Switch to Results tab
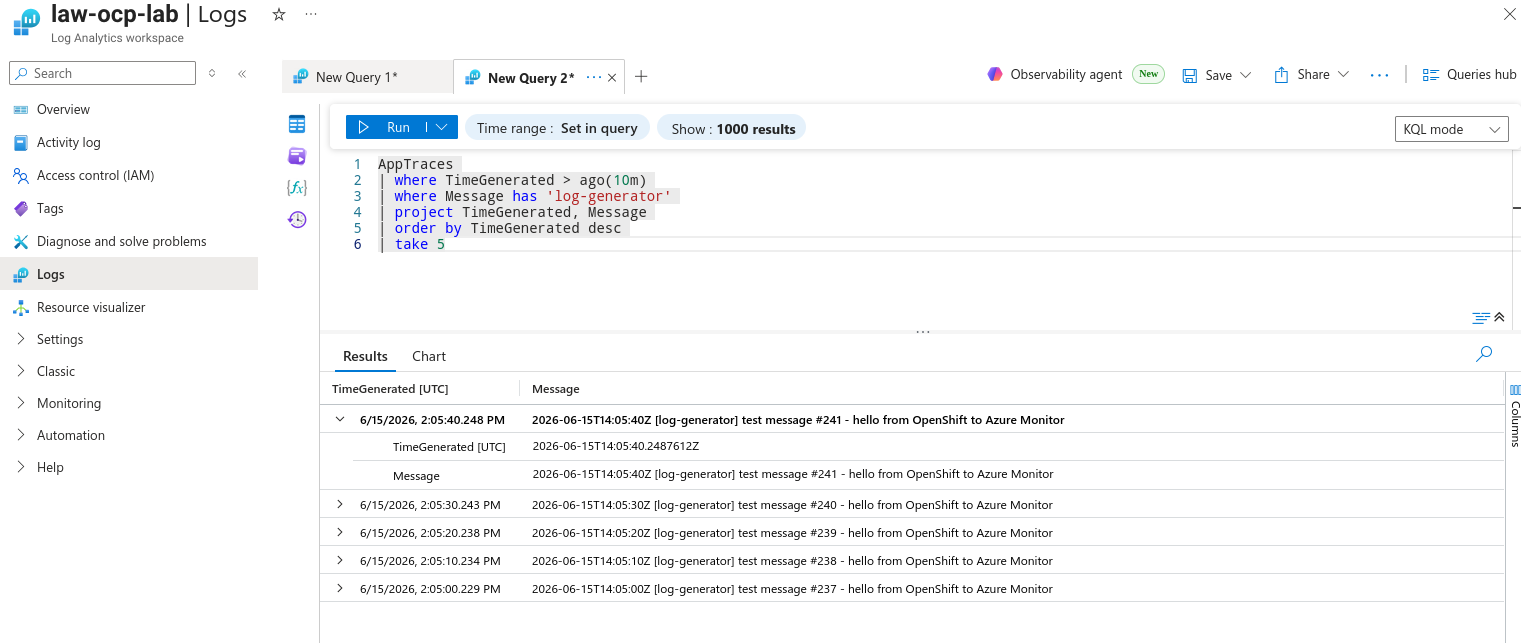 click(x=365, y=356)
